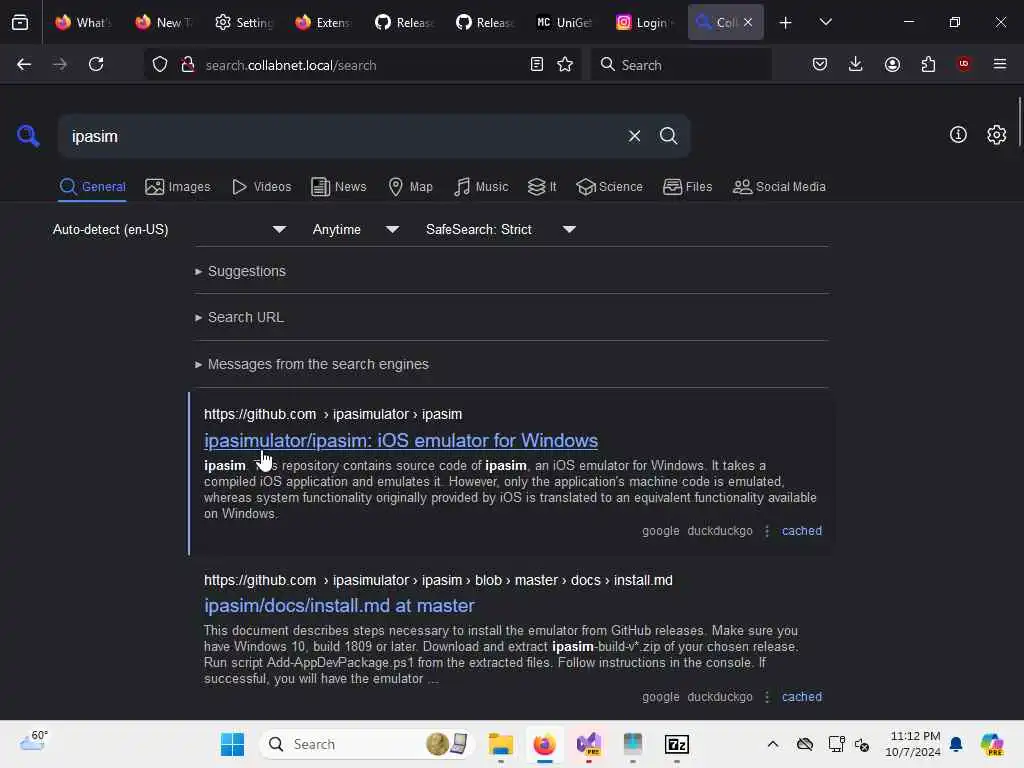Bookmark this page with the star
Screen dimensions: 1024x768
(565, 64)
